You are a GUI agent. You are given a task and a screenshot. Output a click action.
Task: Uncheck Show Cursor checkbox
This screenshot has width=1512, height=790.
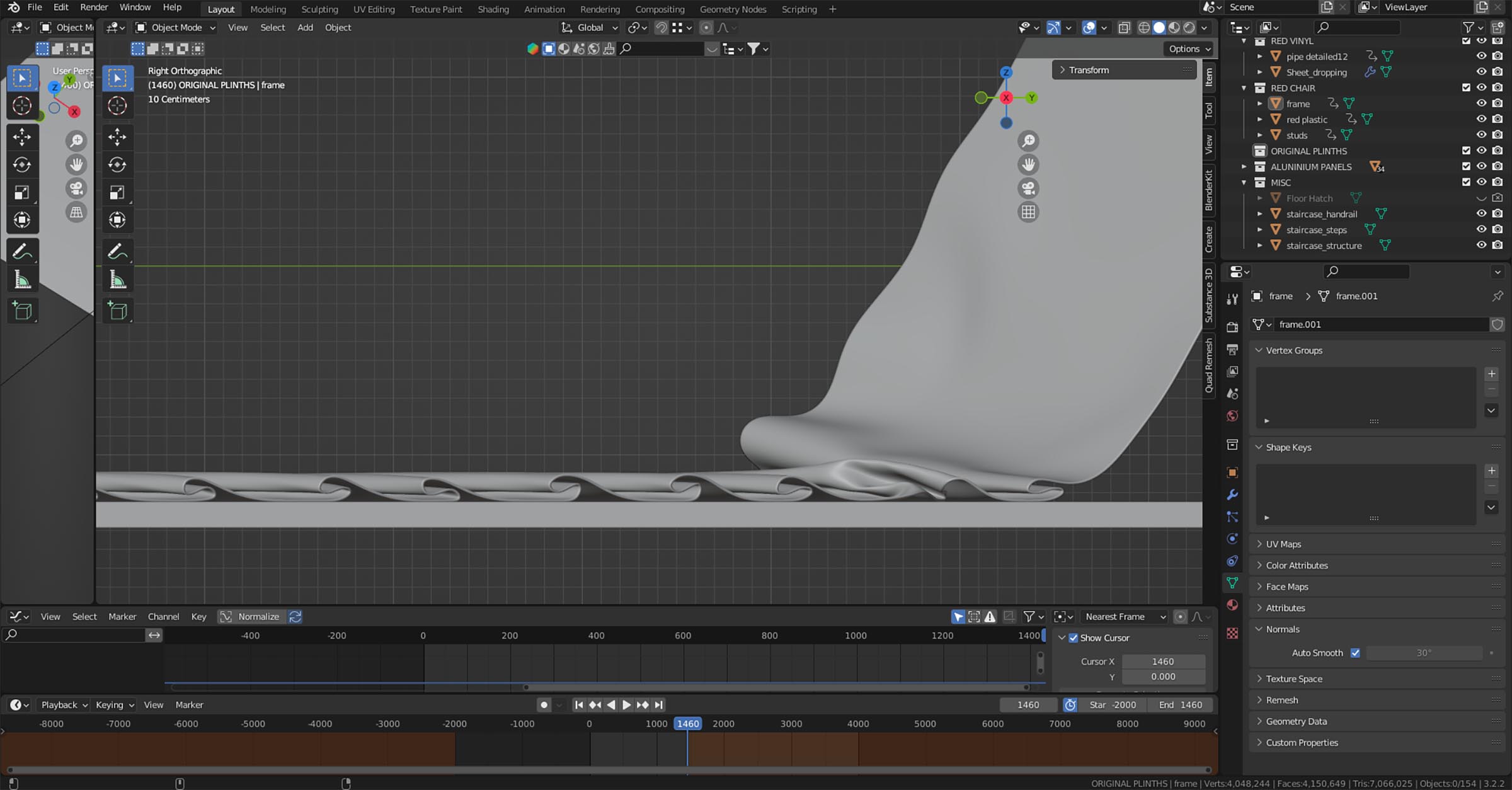1074,638
